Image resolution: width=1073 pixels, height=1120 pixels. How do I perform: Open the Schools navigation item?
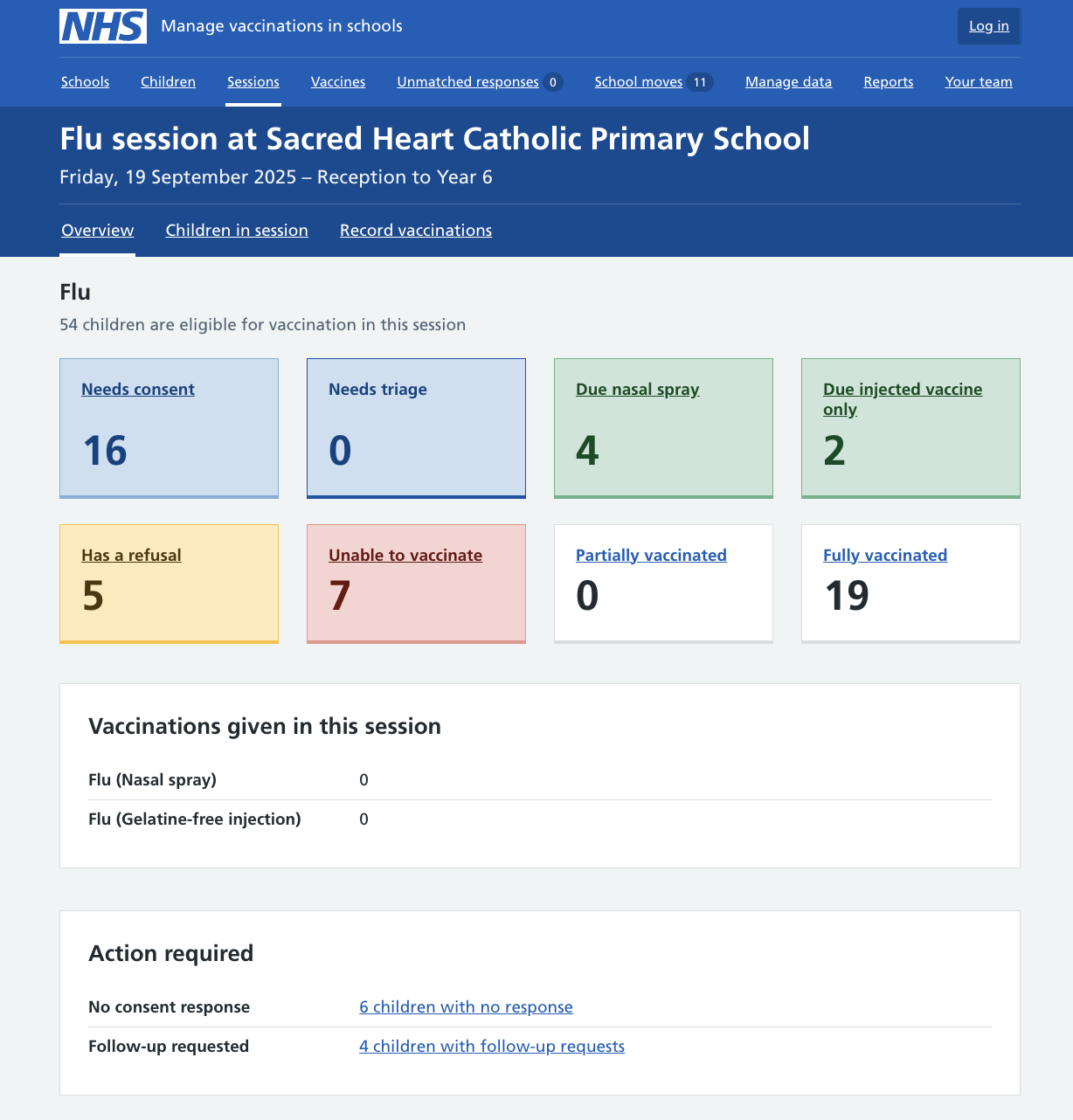(x=85, y=81)
